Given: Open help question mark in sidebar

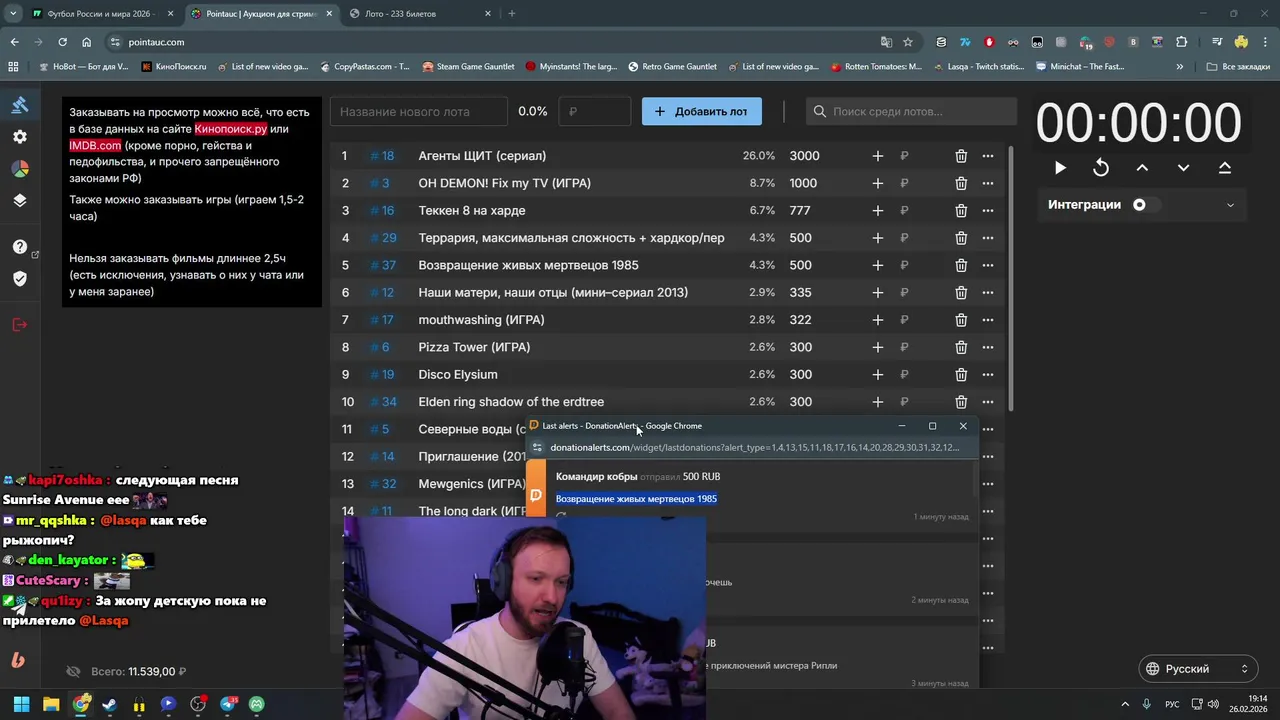Looking at the screenshot, I should tap(20, 246).
